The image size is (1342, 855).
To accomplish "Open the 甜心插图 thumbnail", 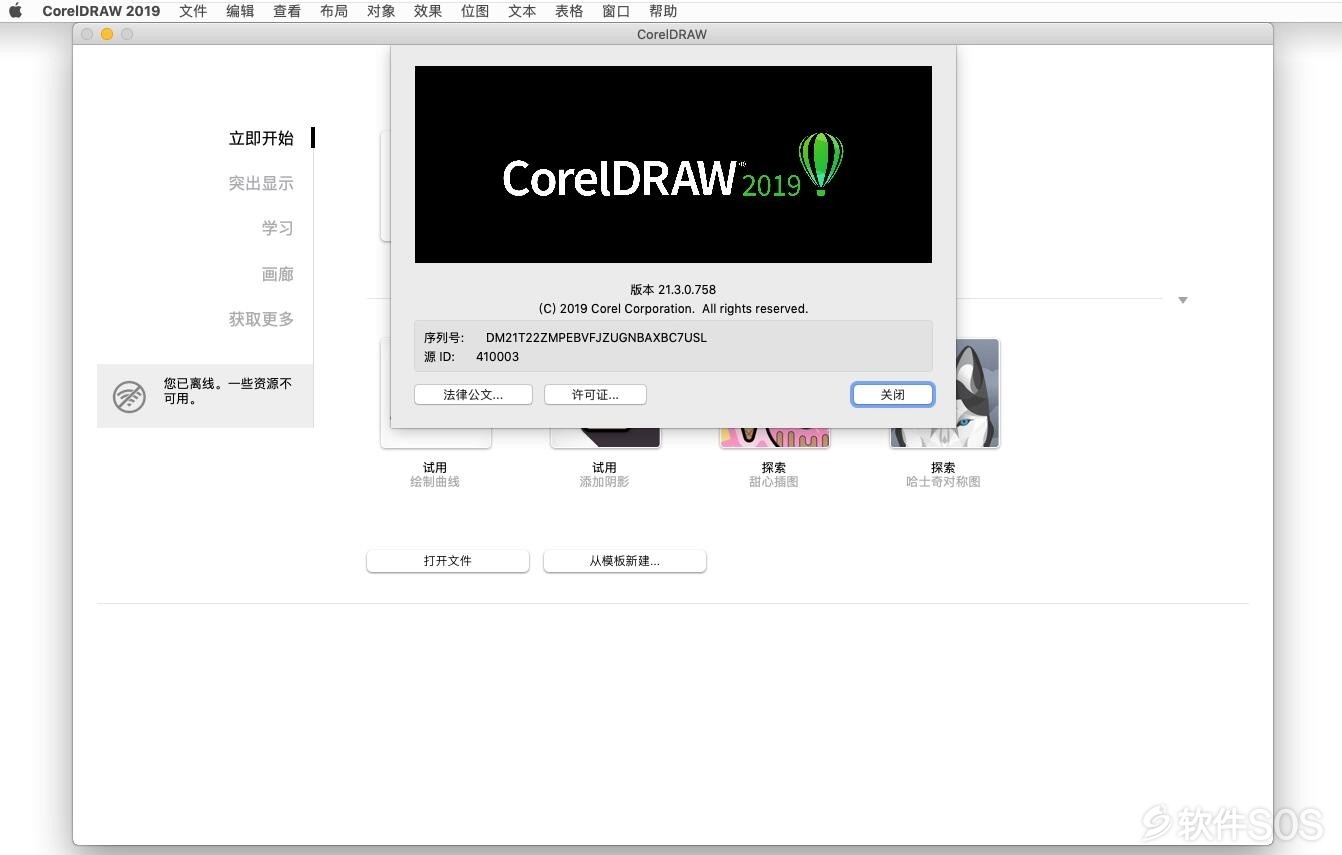I will coord(775,436).
